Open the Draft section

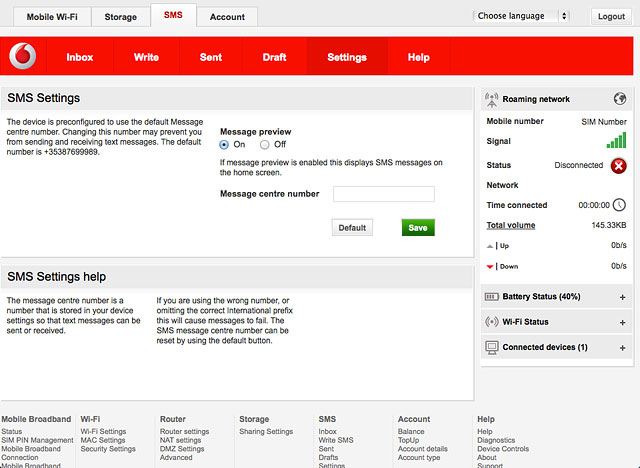[274, 57]
